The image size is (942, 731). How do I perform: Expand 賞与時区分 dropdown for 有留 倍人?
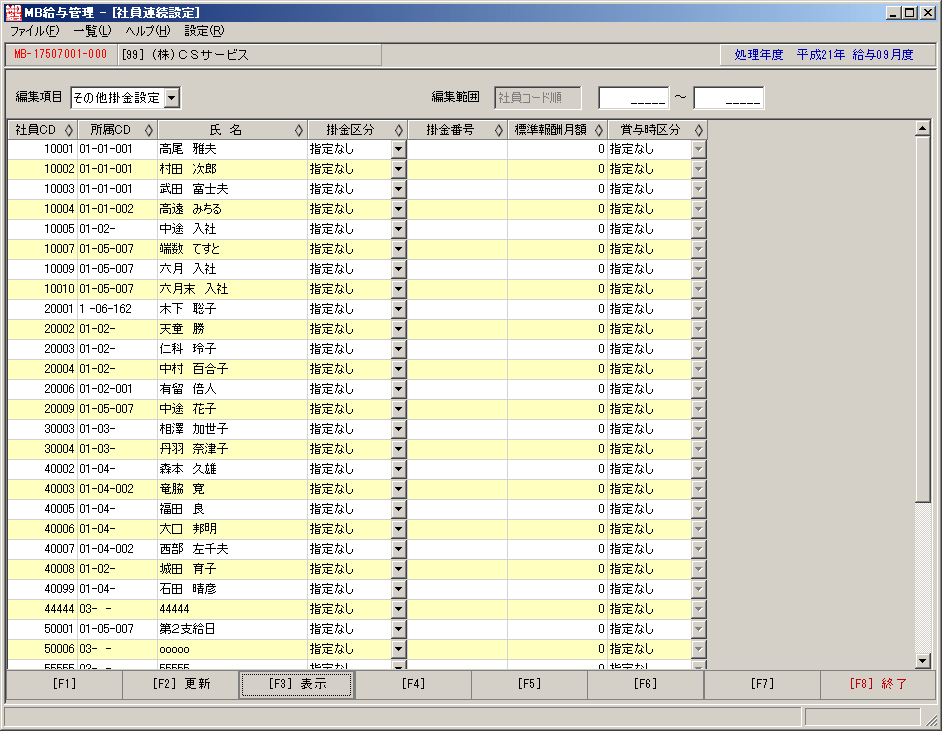click(698, 389)
